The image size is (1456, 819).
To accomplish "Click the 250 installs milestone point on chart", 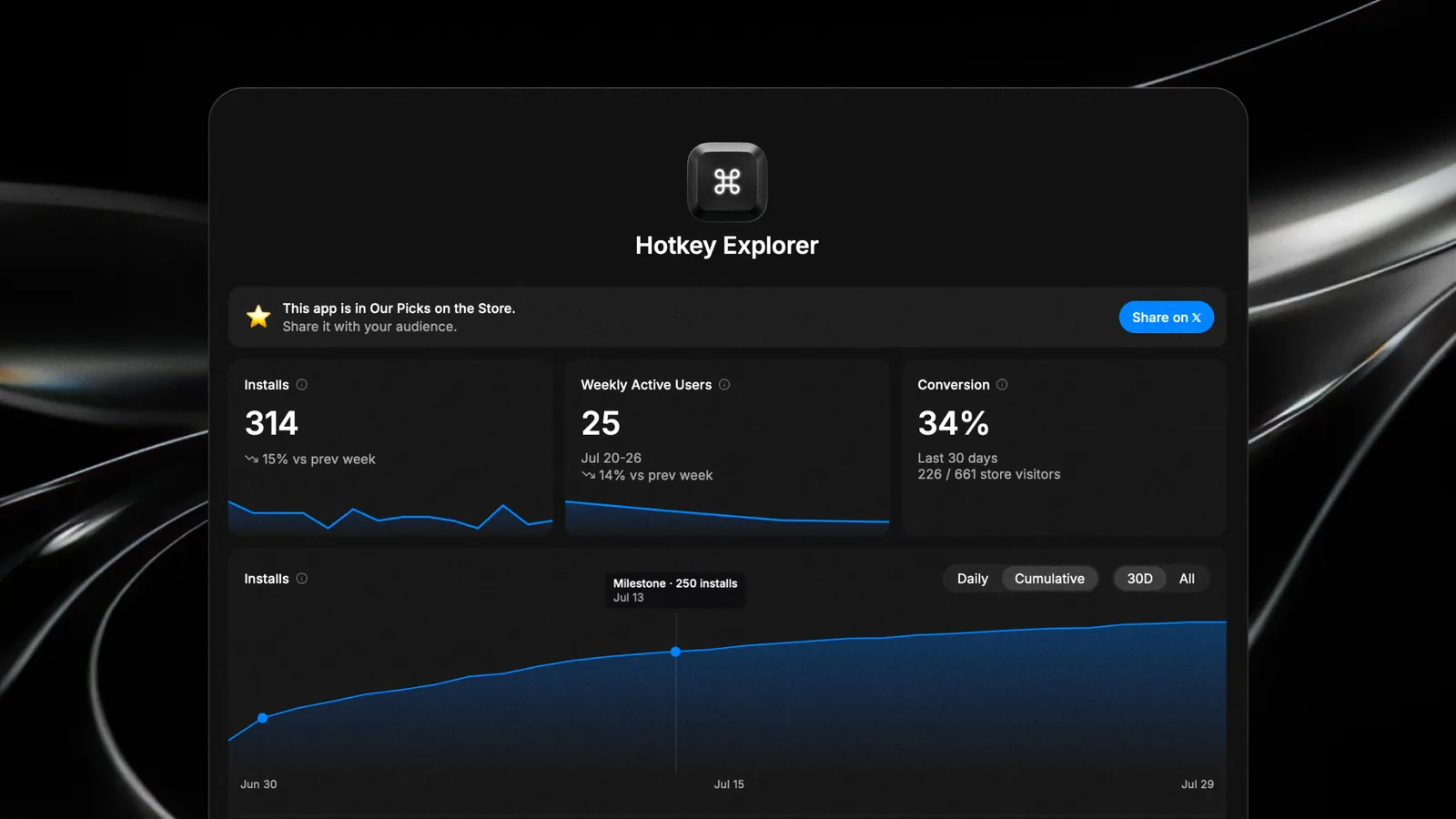I will coord(675,652).
